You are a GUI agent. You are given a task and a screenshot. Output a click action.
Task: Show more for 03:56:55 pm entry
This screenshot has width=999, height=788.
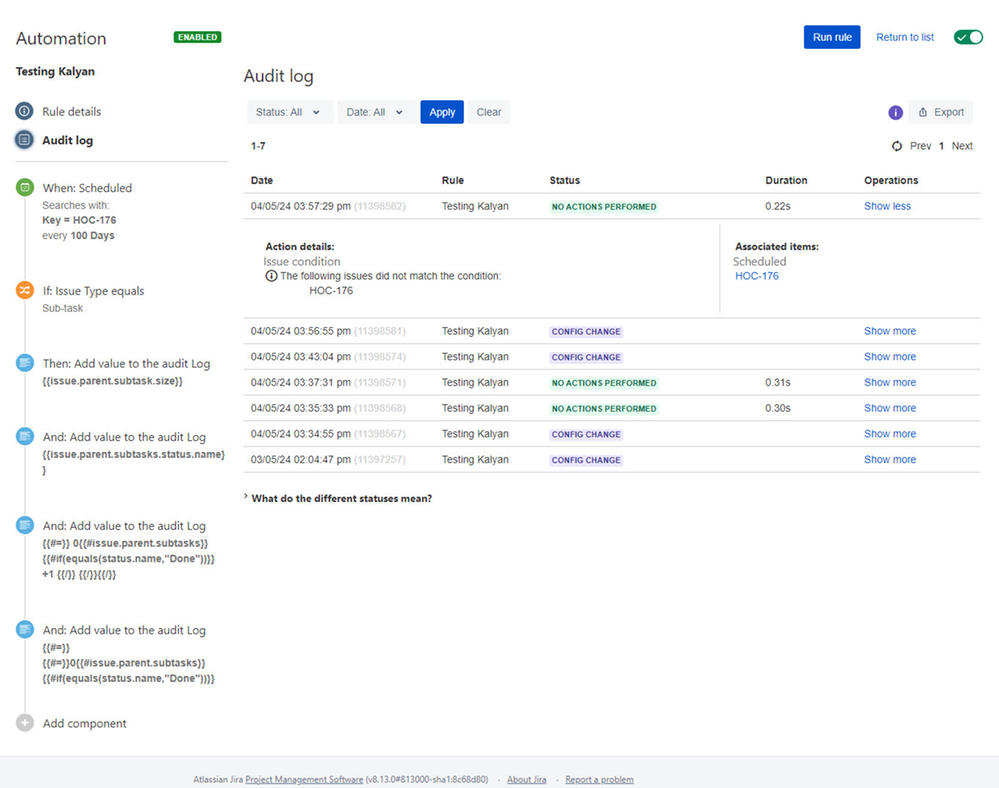889,331
